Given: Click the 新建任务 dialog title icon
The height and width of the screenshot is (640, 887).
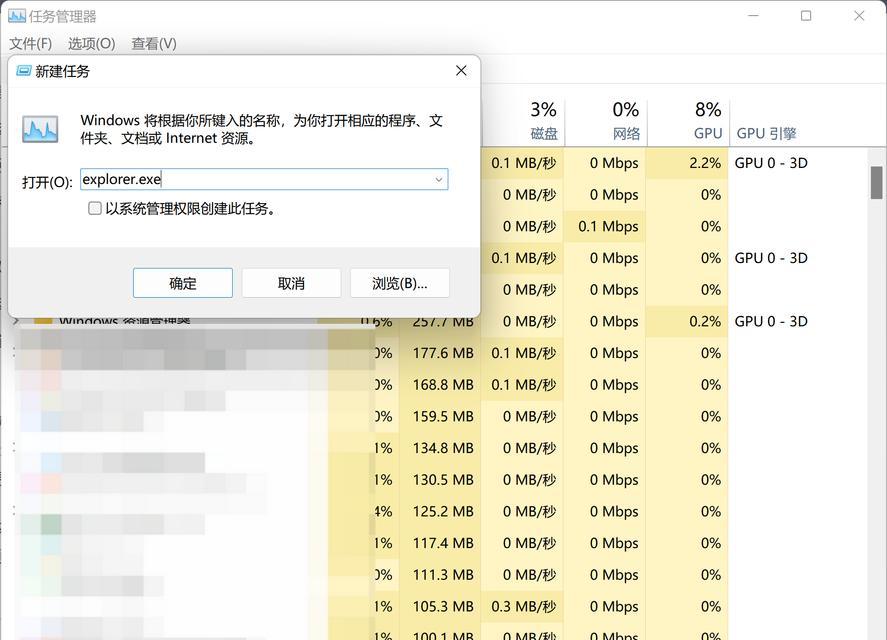Looking at the screenshot, I should tap(23, 71).
